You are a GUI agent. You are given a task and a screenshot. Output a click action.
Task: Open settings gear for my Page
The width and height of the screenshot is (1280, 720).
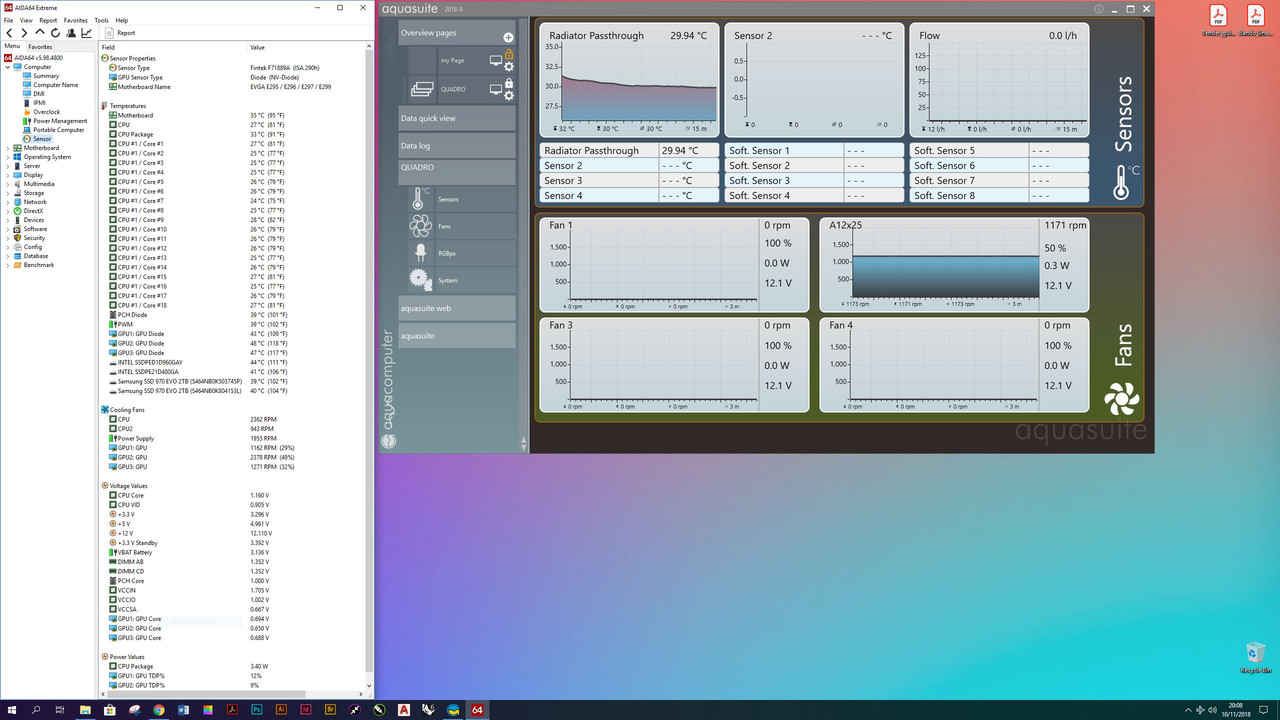pyautogui.click(x=509, y=67)
